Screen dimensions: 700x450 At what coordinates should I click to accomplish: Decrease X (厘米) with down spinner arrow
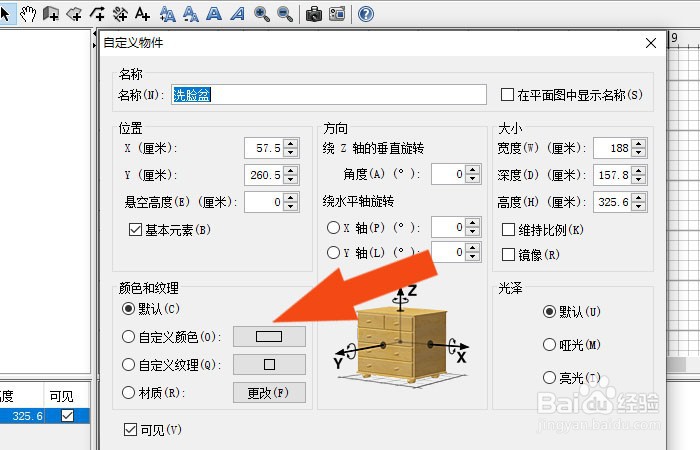click(291, 153)
